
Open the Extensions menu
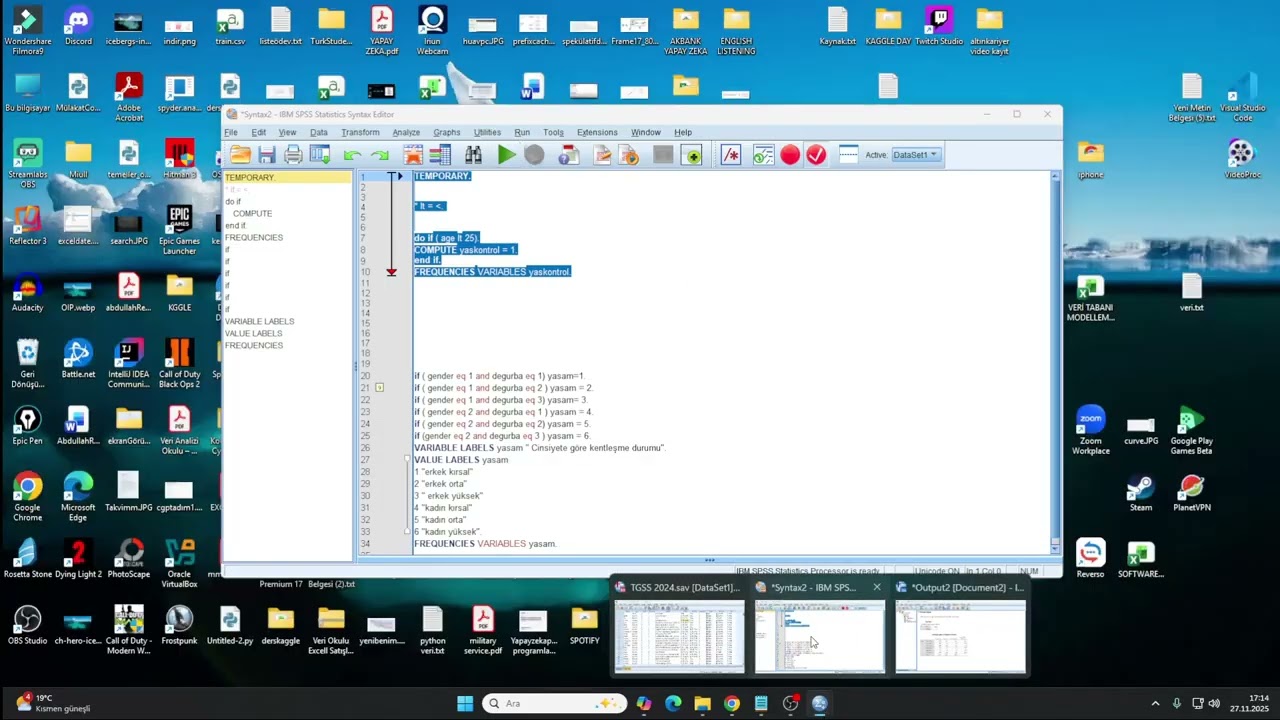(597, 132)
